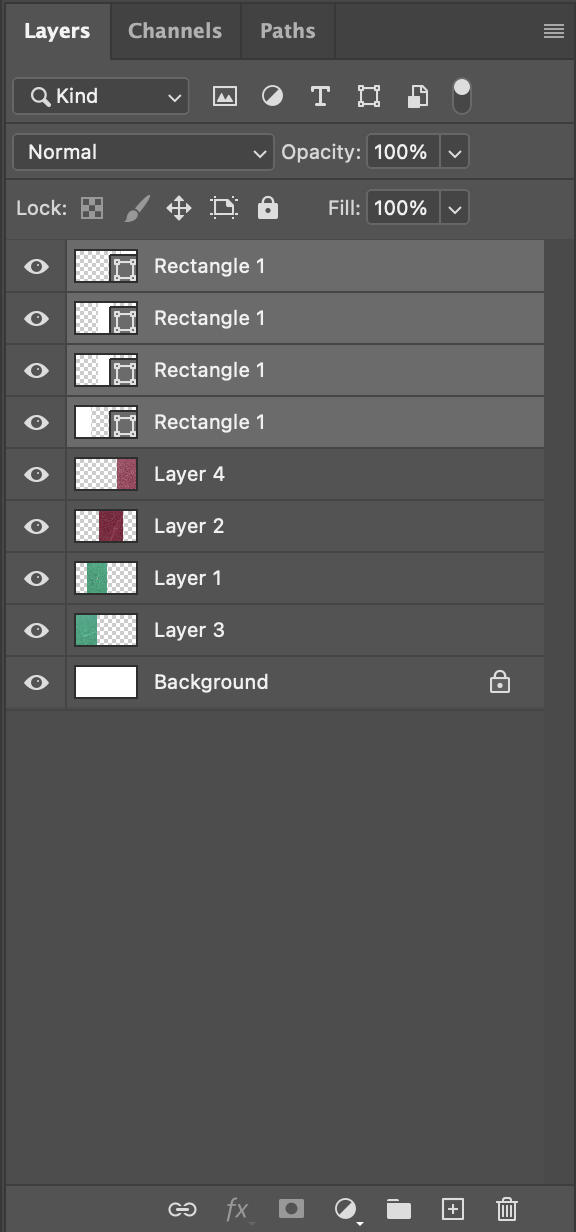Create a new group folder icon
This screenshot has height=1232, width=576.
click(x=399, y=1208)
